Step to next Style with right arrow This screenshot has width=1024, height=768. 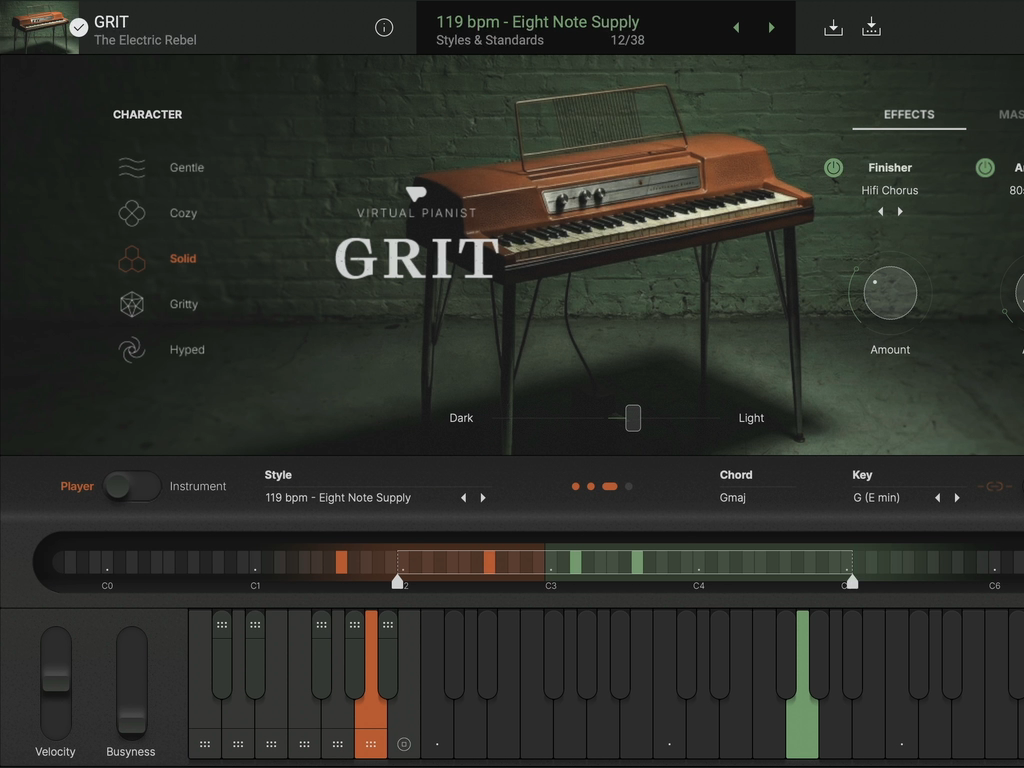pos(483,498)
